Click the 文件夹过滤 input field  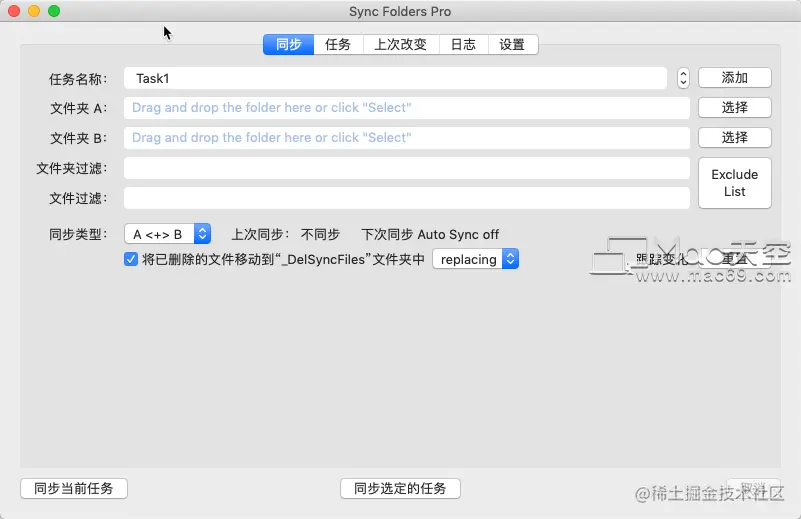click(x=407, y=168)
